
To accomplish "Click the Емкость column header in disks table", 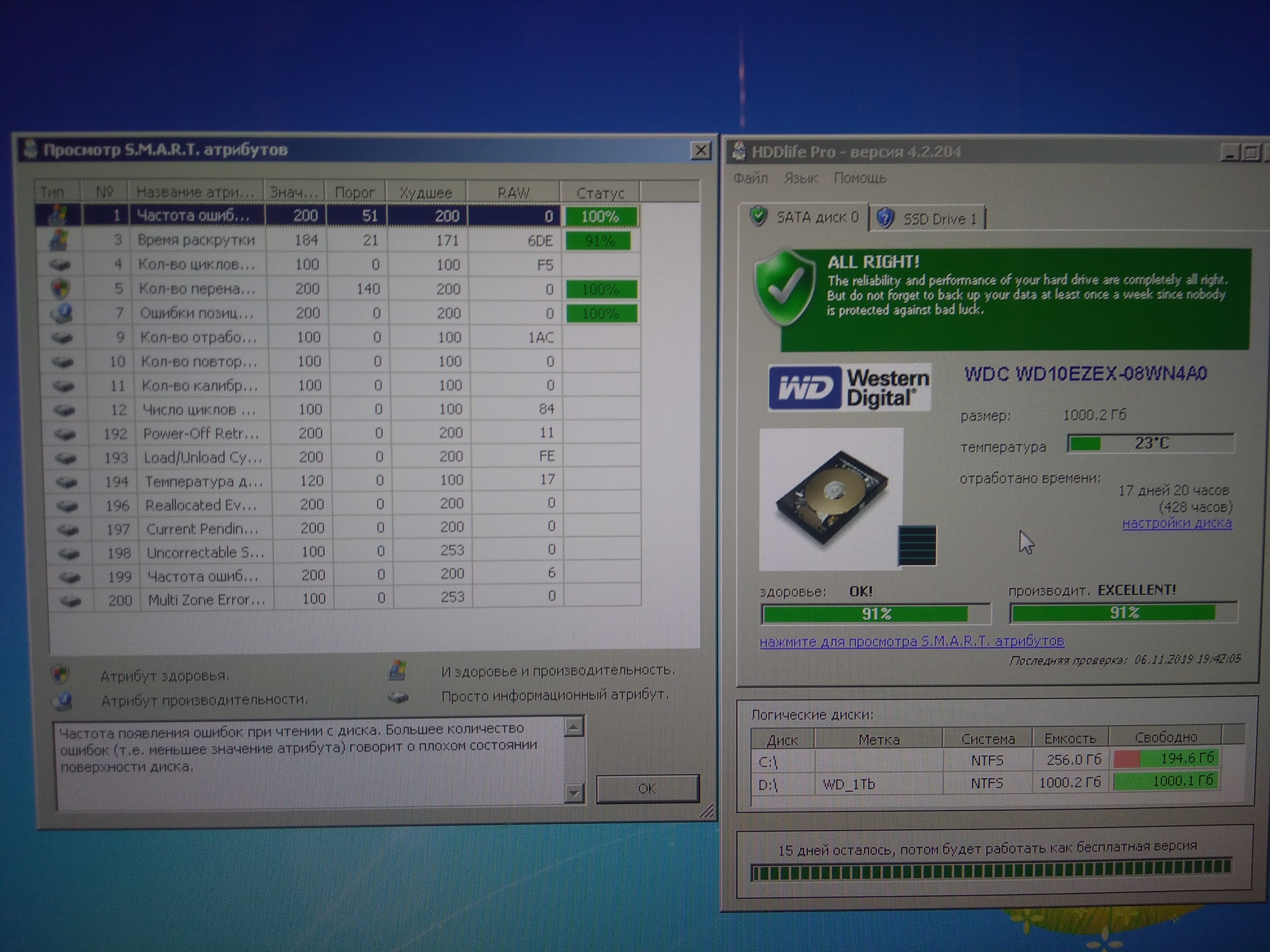I will [1070, 738].
